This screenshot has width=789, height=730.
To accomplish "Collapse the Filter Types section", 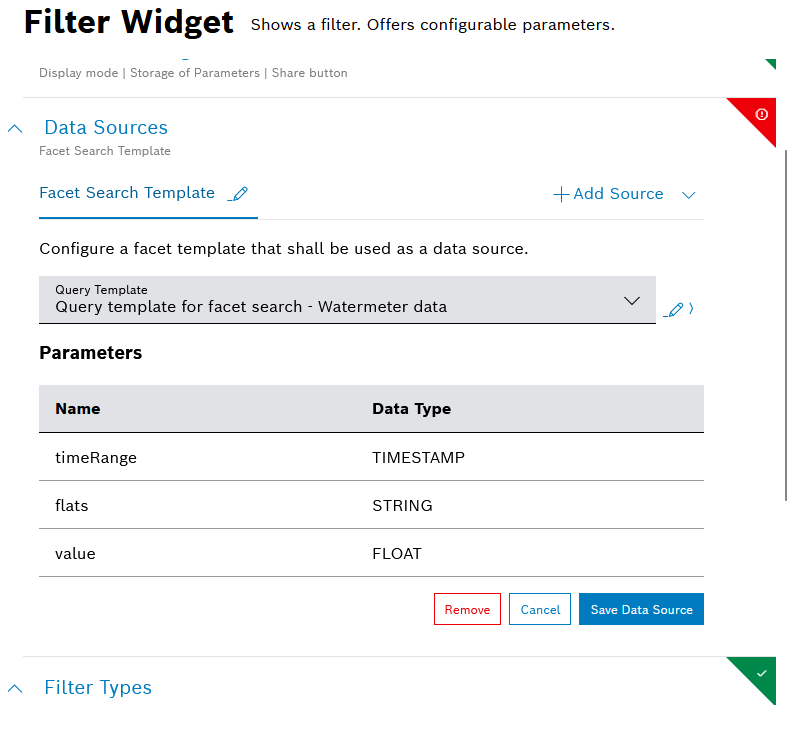I will tap(15, 688).
